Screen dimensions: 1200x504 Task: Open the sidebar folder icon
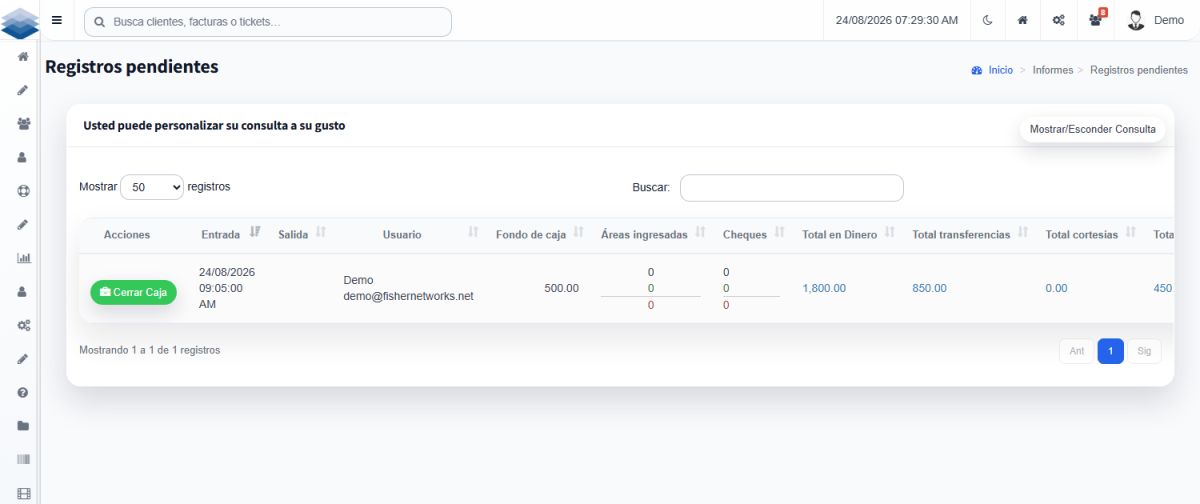tap(23, 426)
